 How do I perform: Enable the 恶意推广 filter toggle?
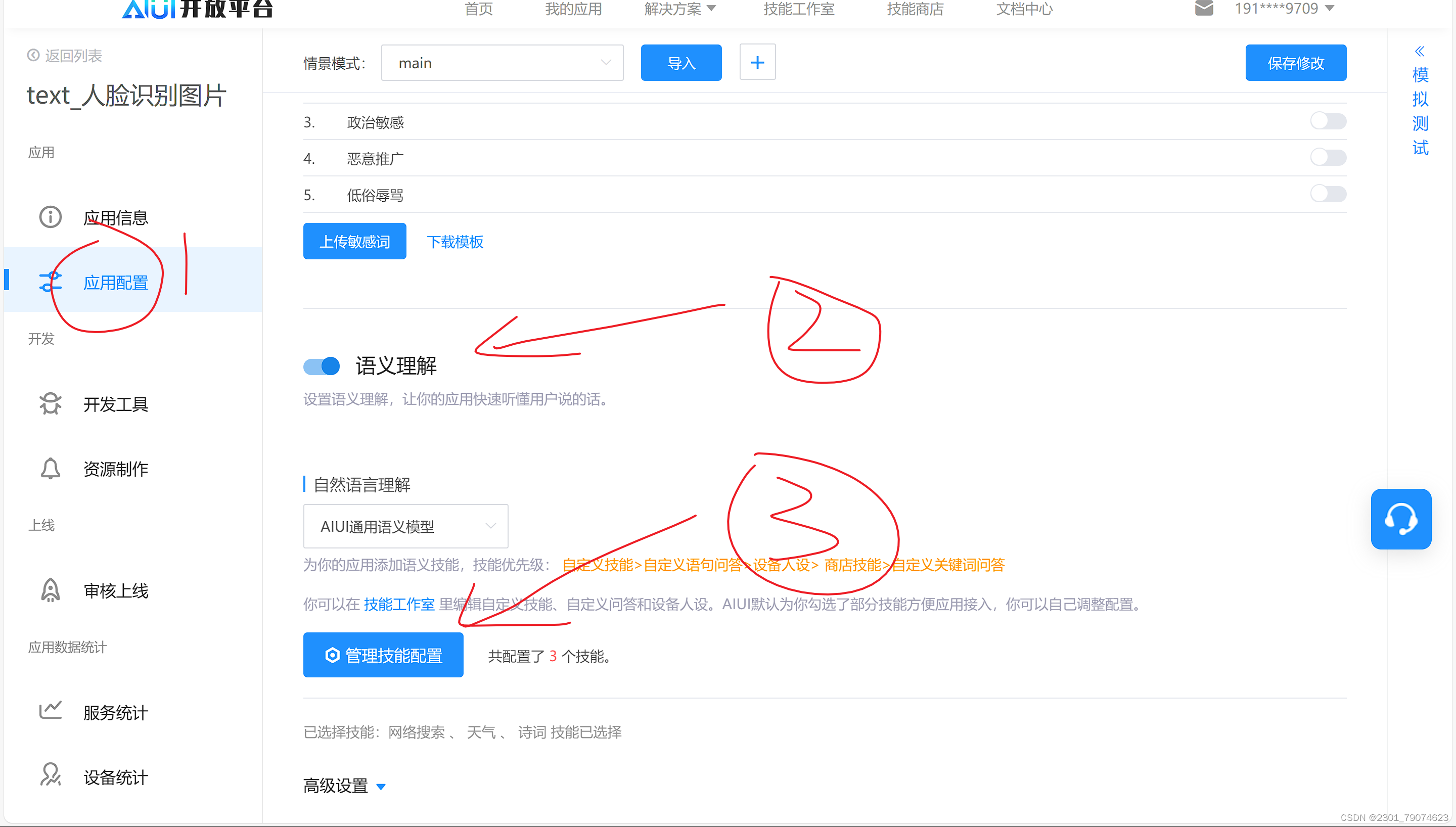click(x=1328, y=157)
